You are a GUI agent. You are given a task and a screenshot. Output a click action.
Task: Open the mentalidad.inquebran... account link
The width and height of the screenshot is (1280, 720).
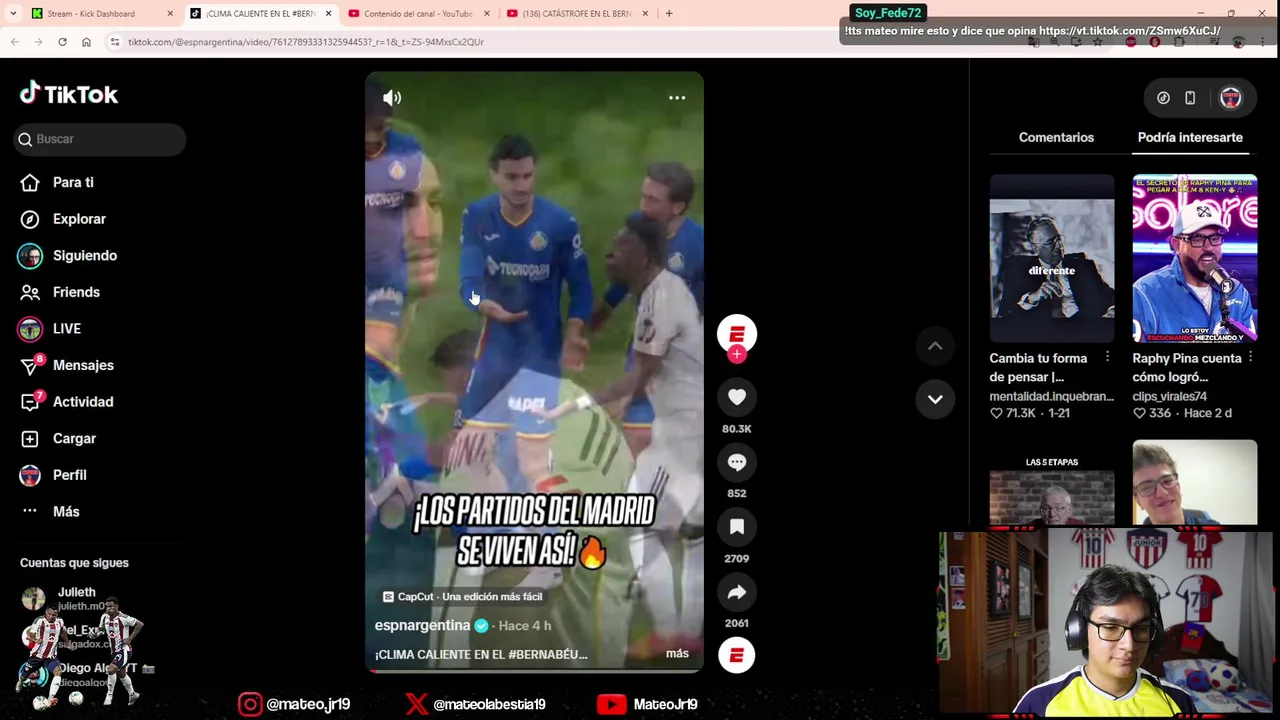click(1052, 396)
